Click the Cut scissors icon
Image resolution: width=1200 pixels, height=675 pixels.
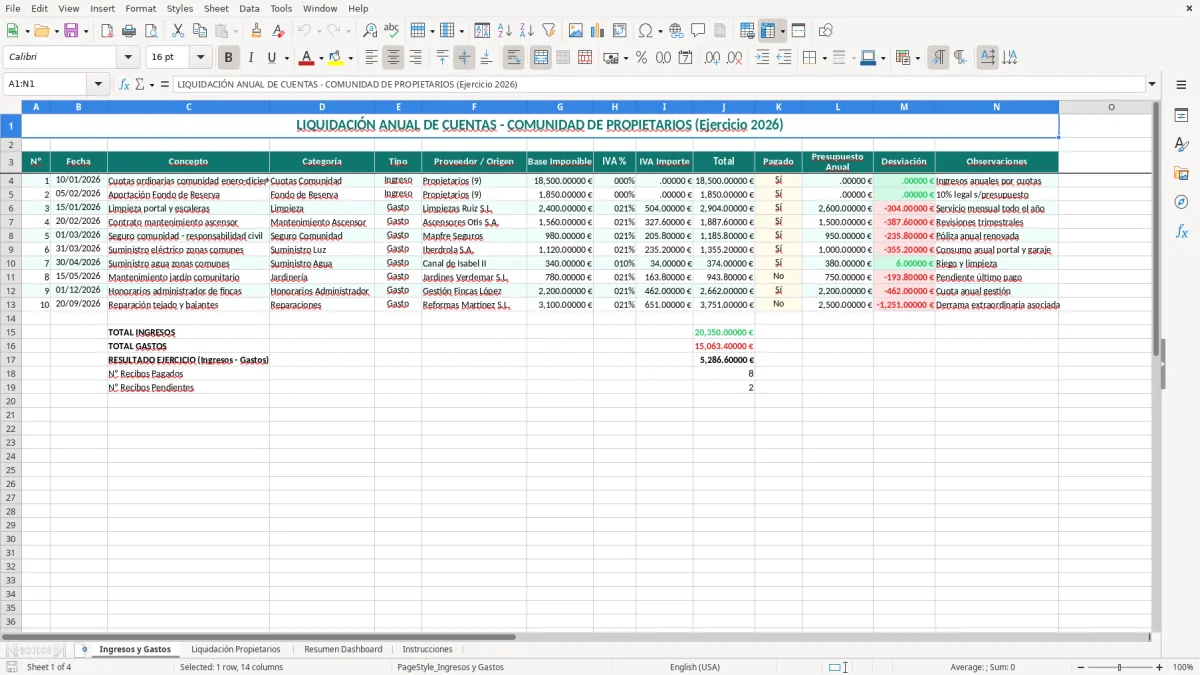tap(178, 31)
